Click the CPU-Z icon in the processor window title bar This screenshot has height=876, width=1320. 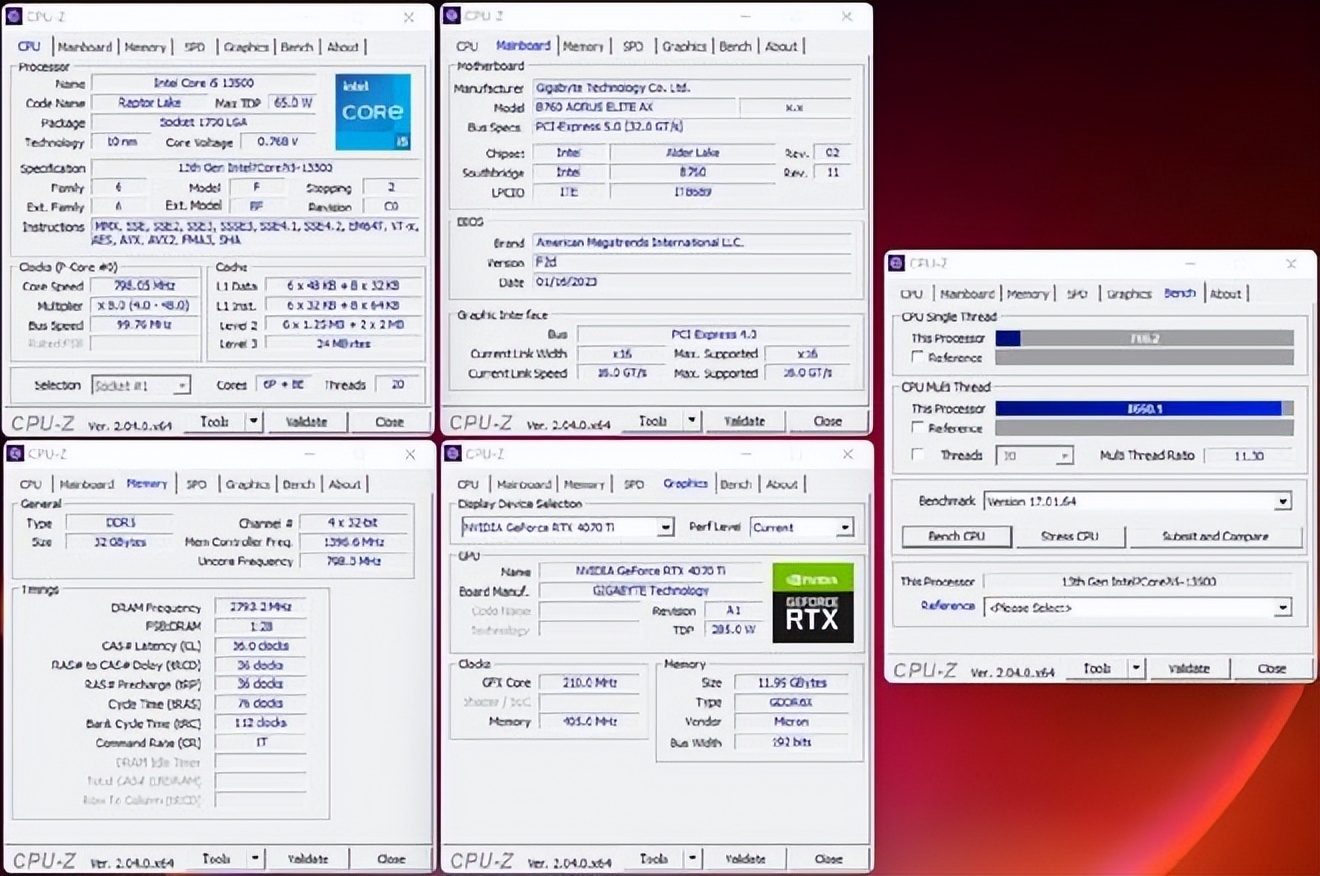click(x=13, y=17)
